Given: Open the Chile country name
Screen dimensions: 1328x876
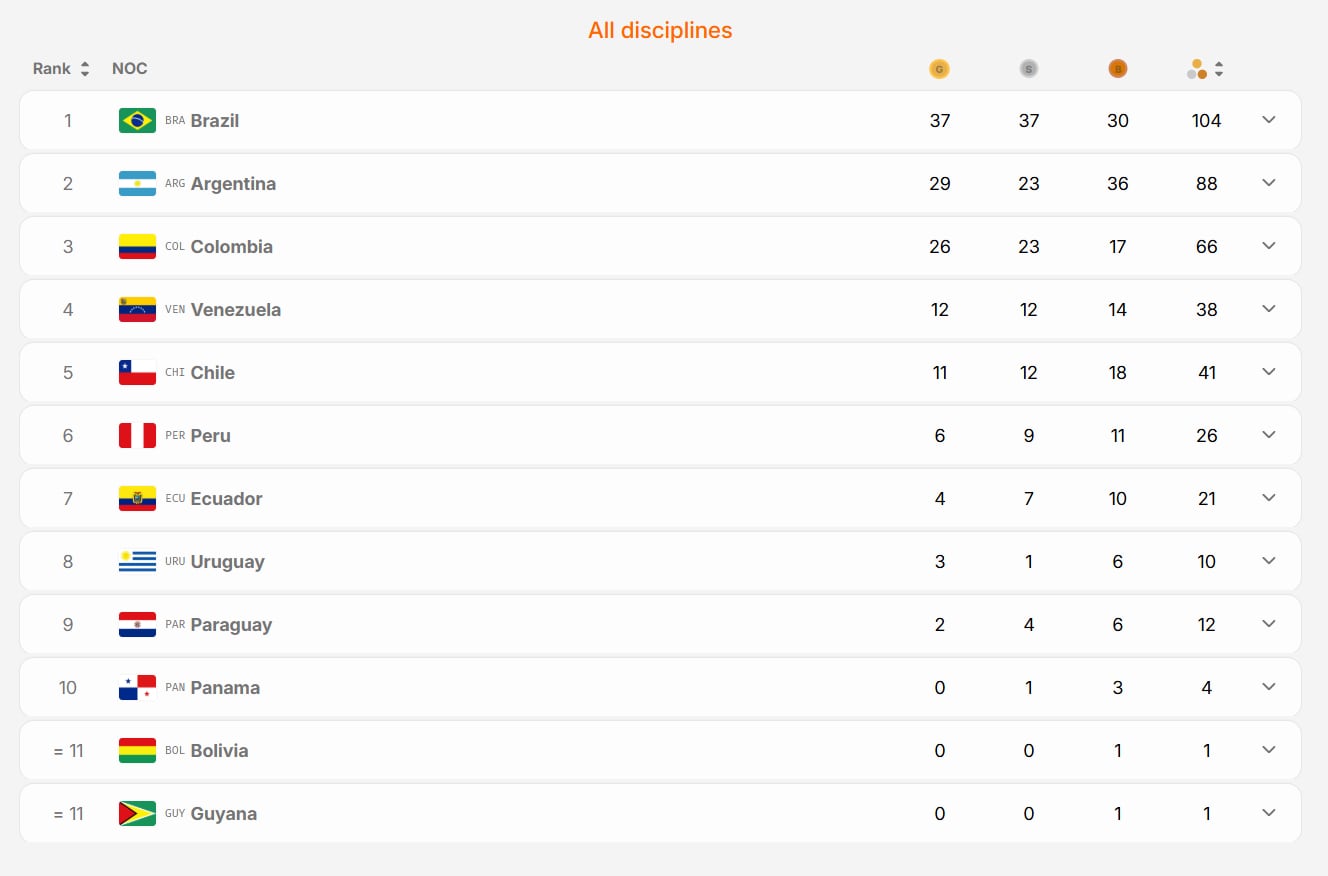Looking at the screenshot, I should [213, 373].
